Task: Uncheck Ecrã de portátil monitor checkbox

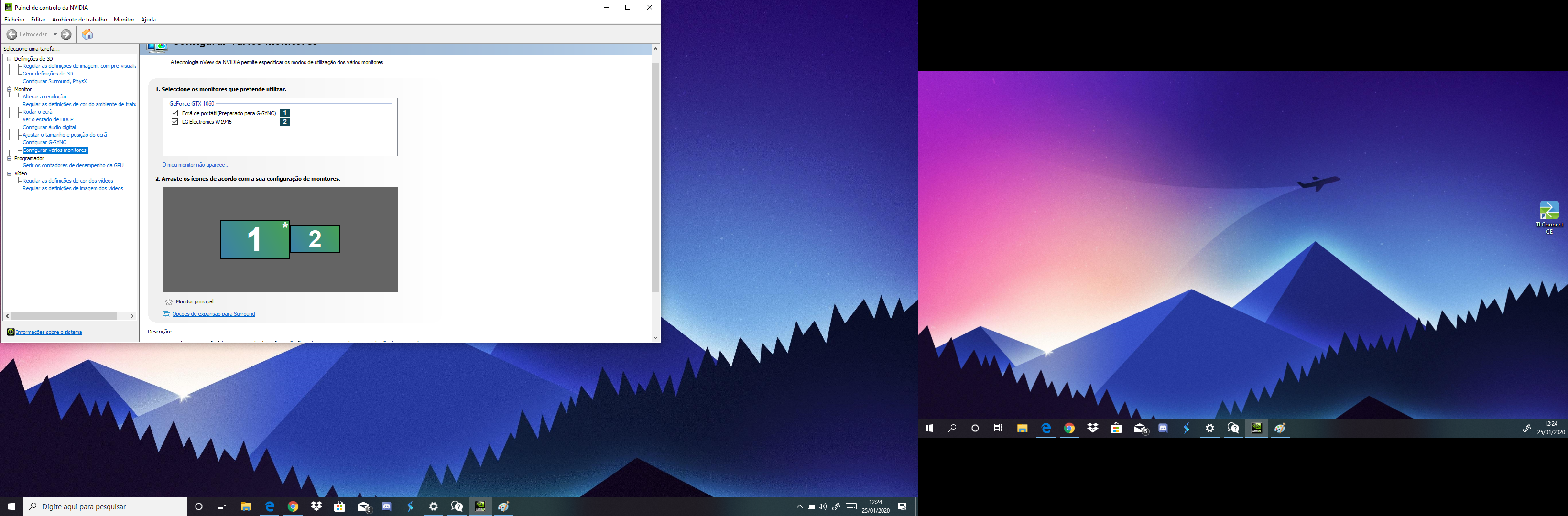Action: [x=174, y=113]
